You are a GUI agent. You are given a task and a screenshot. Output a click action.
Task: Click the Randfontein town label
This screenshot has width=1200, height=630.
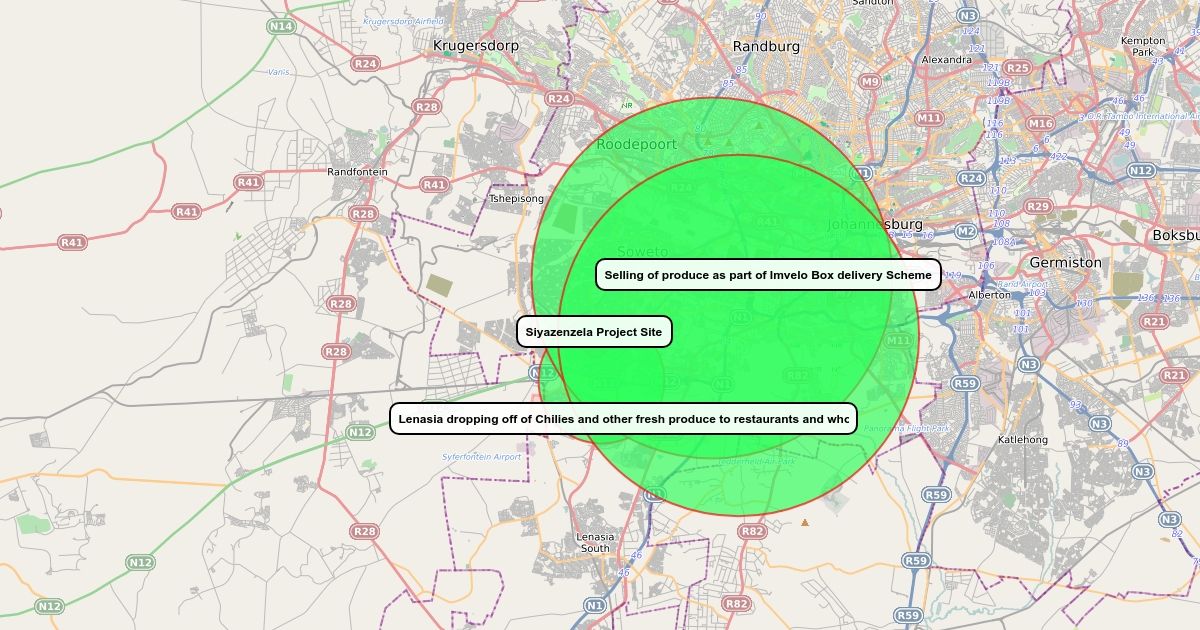point(357,172)
